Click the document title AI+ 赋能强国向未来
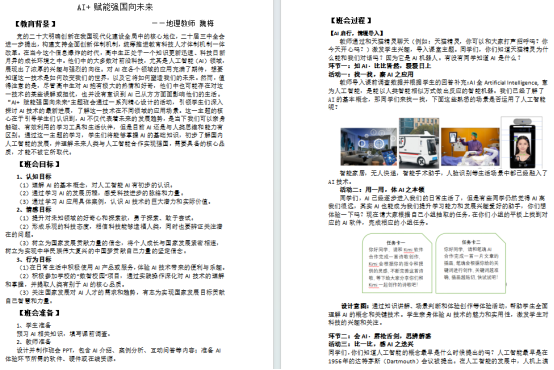 (115, 7)
